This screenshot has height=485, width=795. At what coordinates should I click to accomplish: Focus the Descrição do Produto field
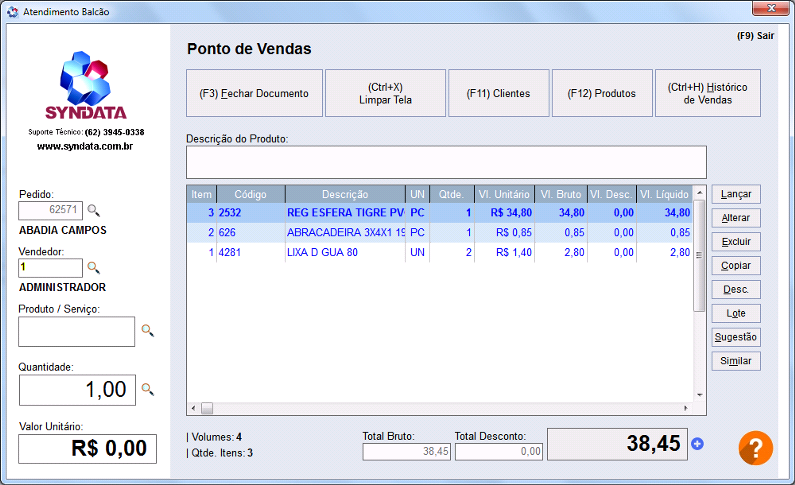click(x=446, y=162)
